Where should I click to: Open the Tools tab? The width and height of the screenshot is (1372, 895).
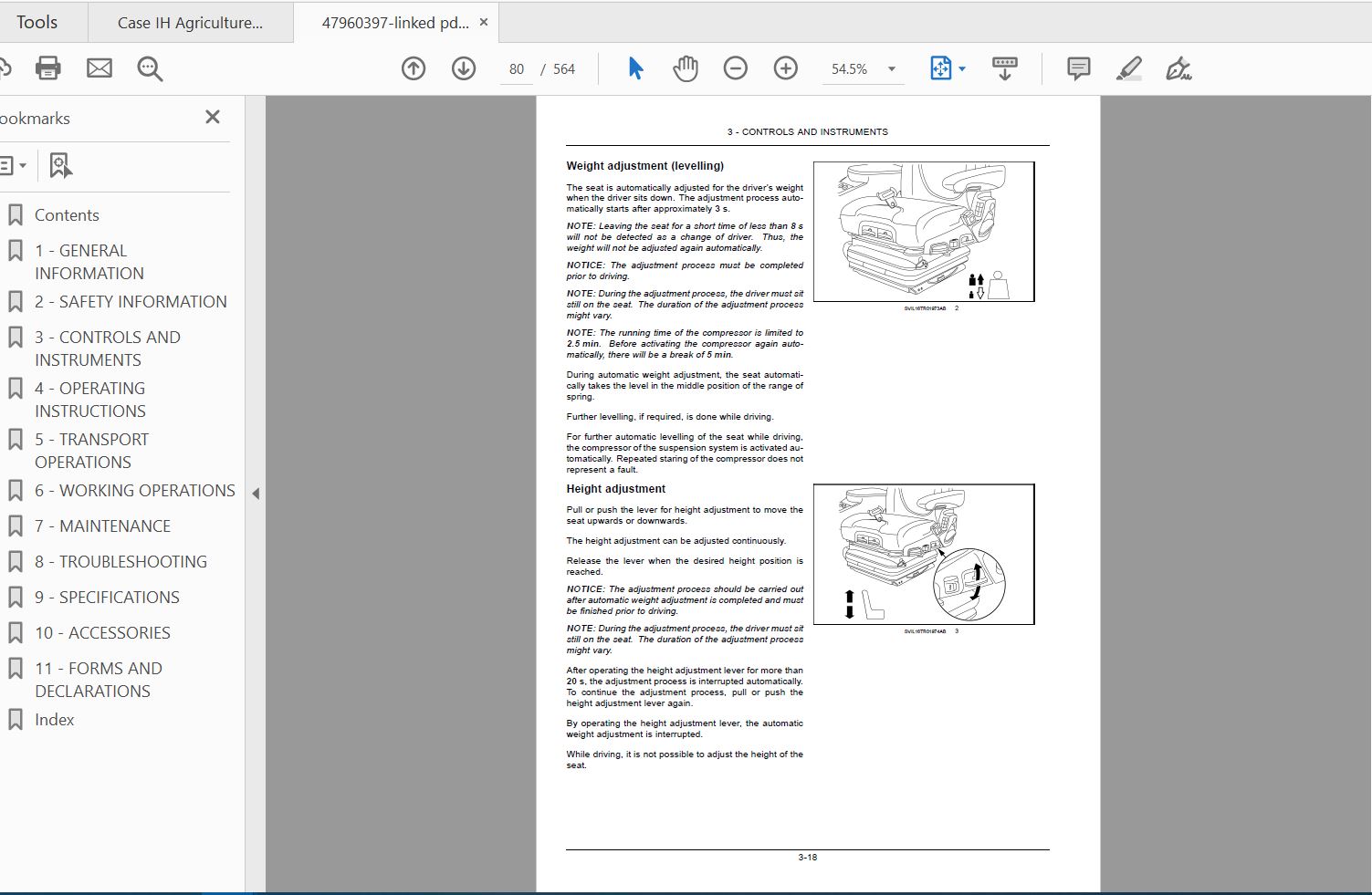37,22
